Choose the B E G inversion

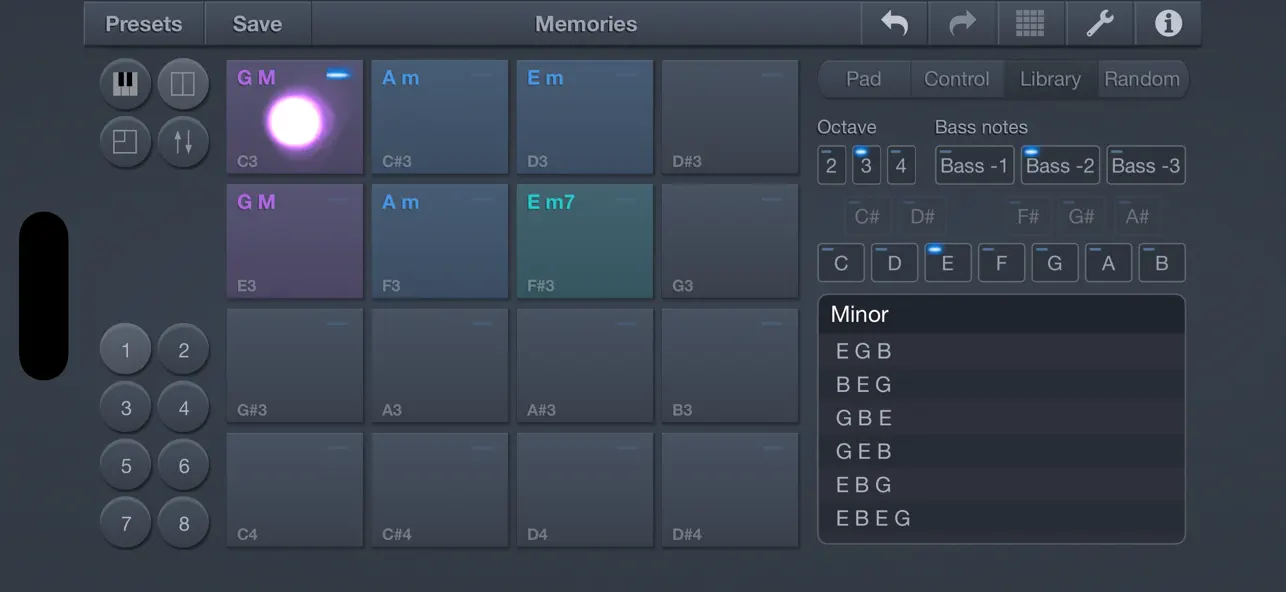pos(1000,384)
